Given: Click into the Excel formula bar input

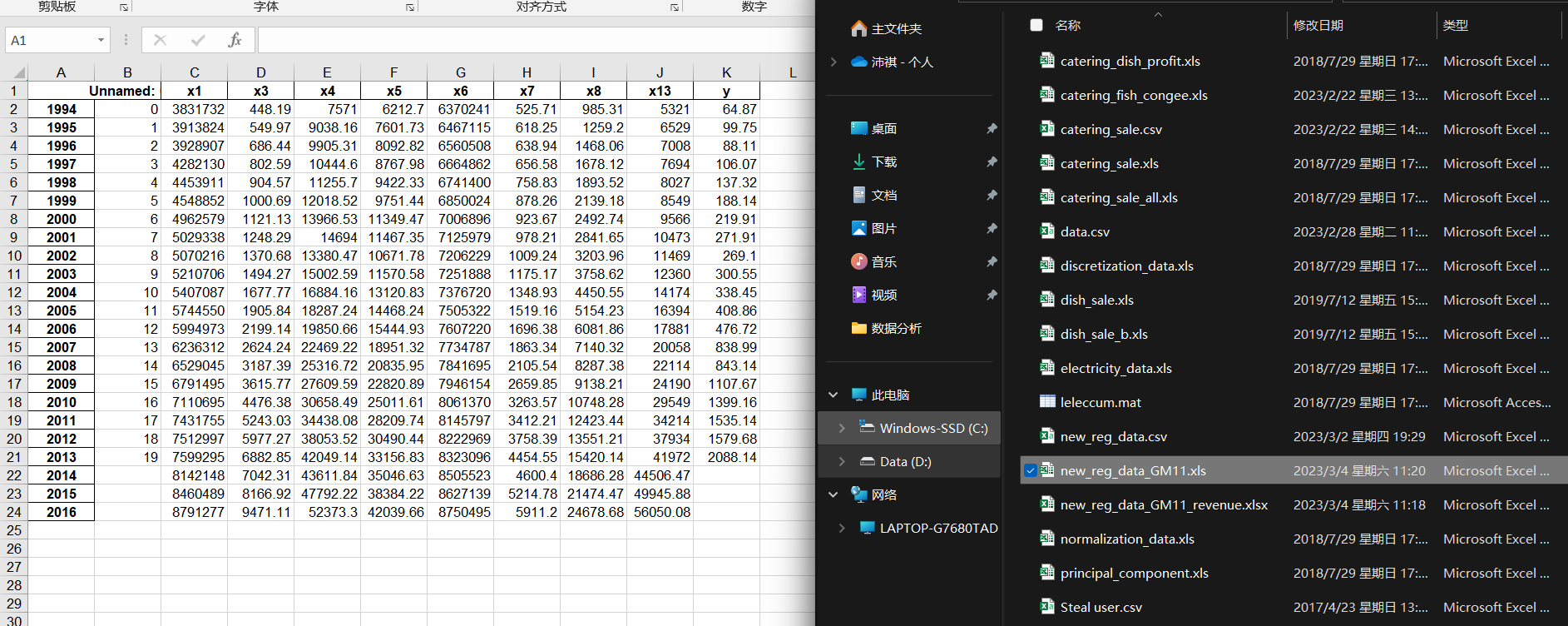Looking at the screenshot, I should (x=536, y=40).
